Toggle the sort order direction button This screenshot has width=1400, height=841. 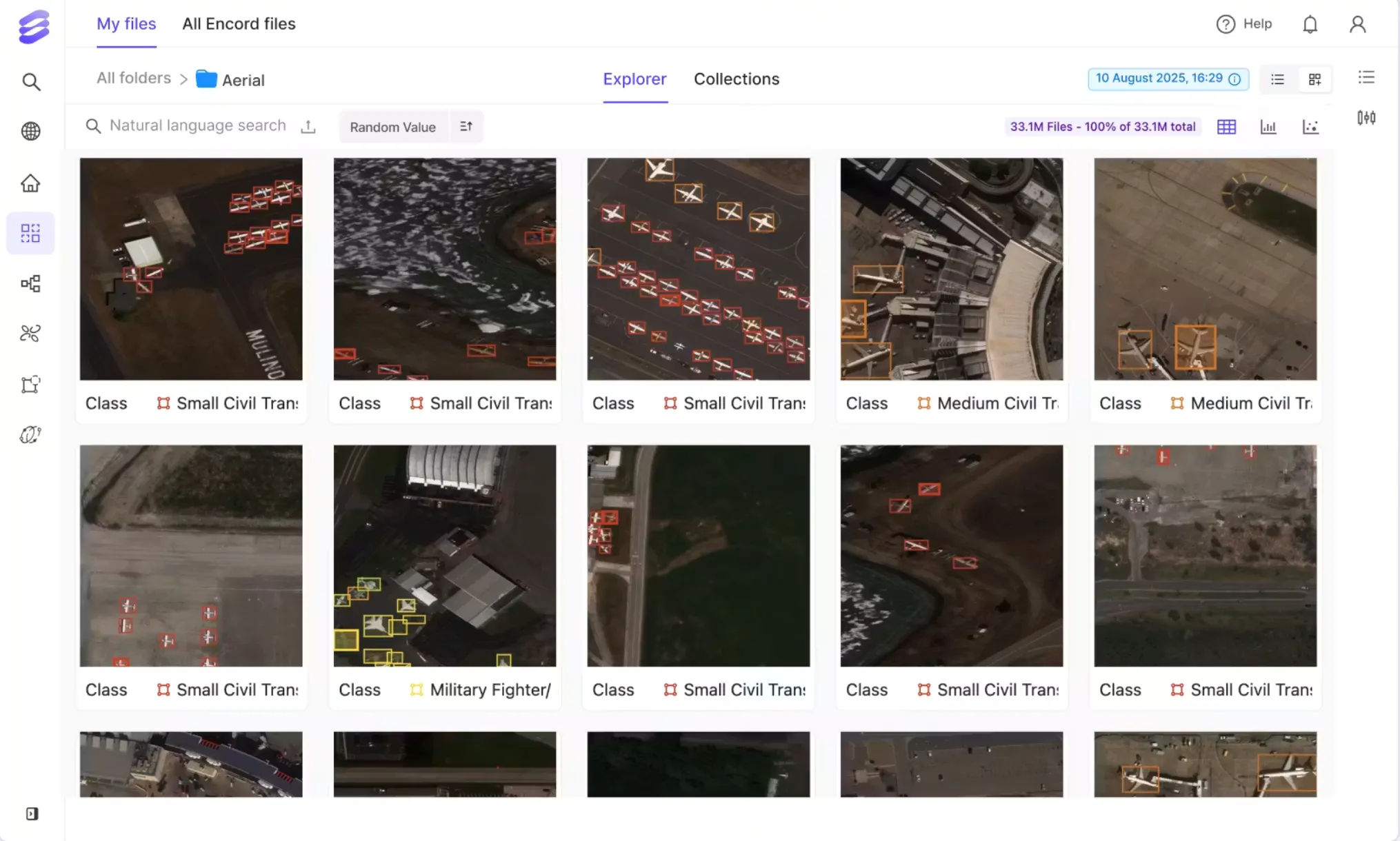coord(466,127)
